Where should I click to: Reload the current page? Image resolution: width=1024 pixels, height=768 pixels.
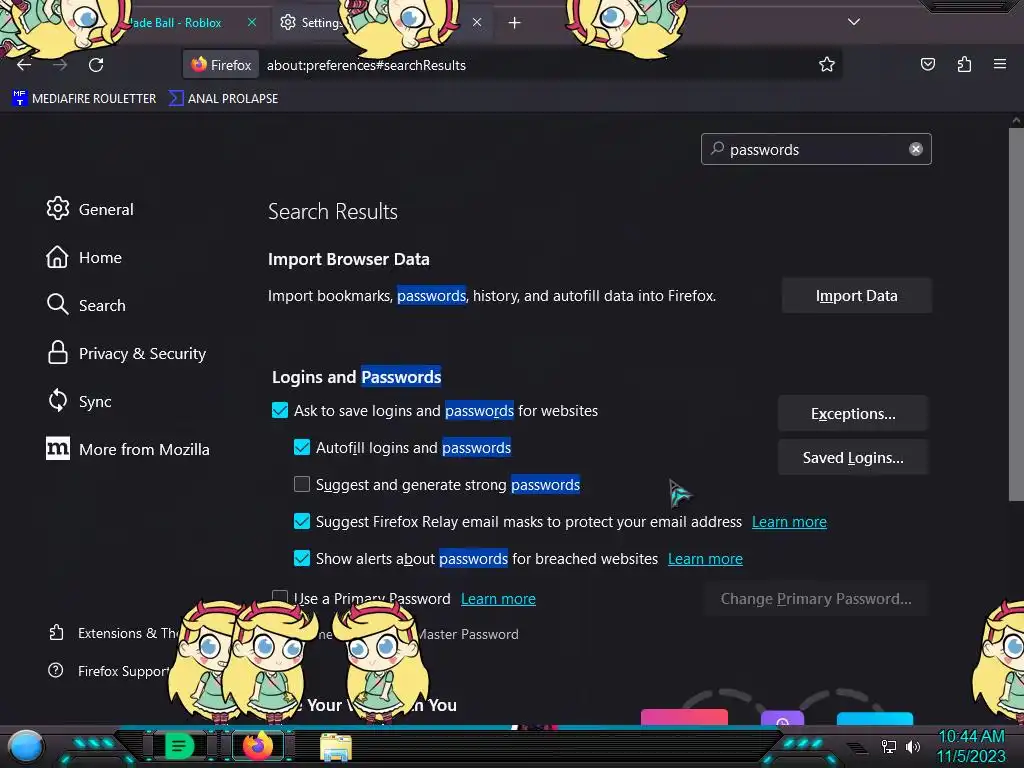96,65
